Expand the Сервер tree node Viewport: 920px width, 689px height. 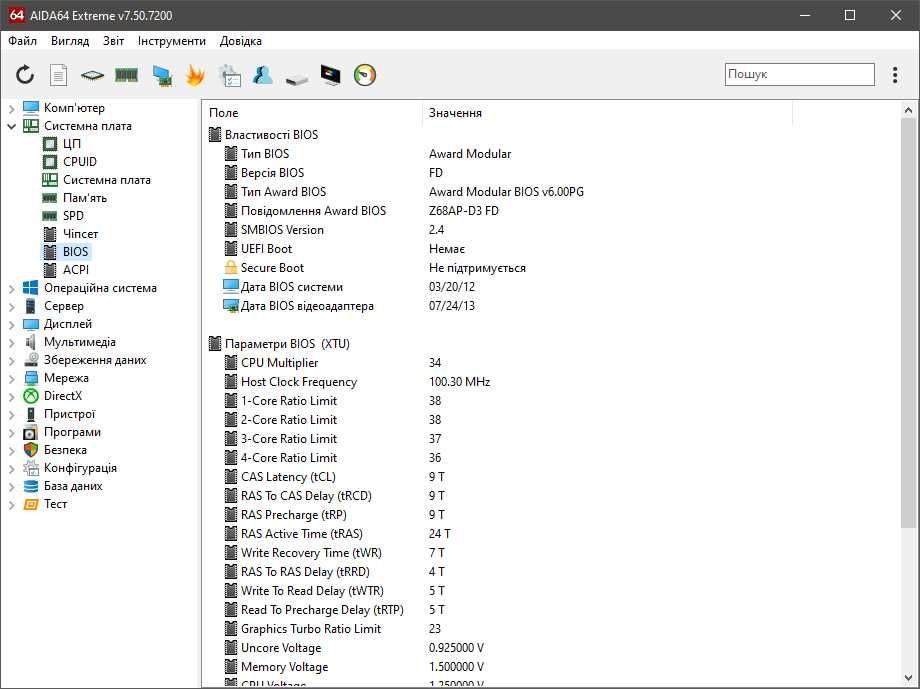point(11,306)
